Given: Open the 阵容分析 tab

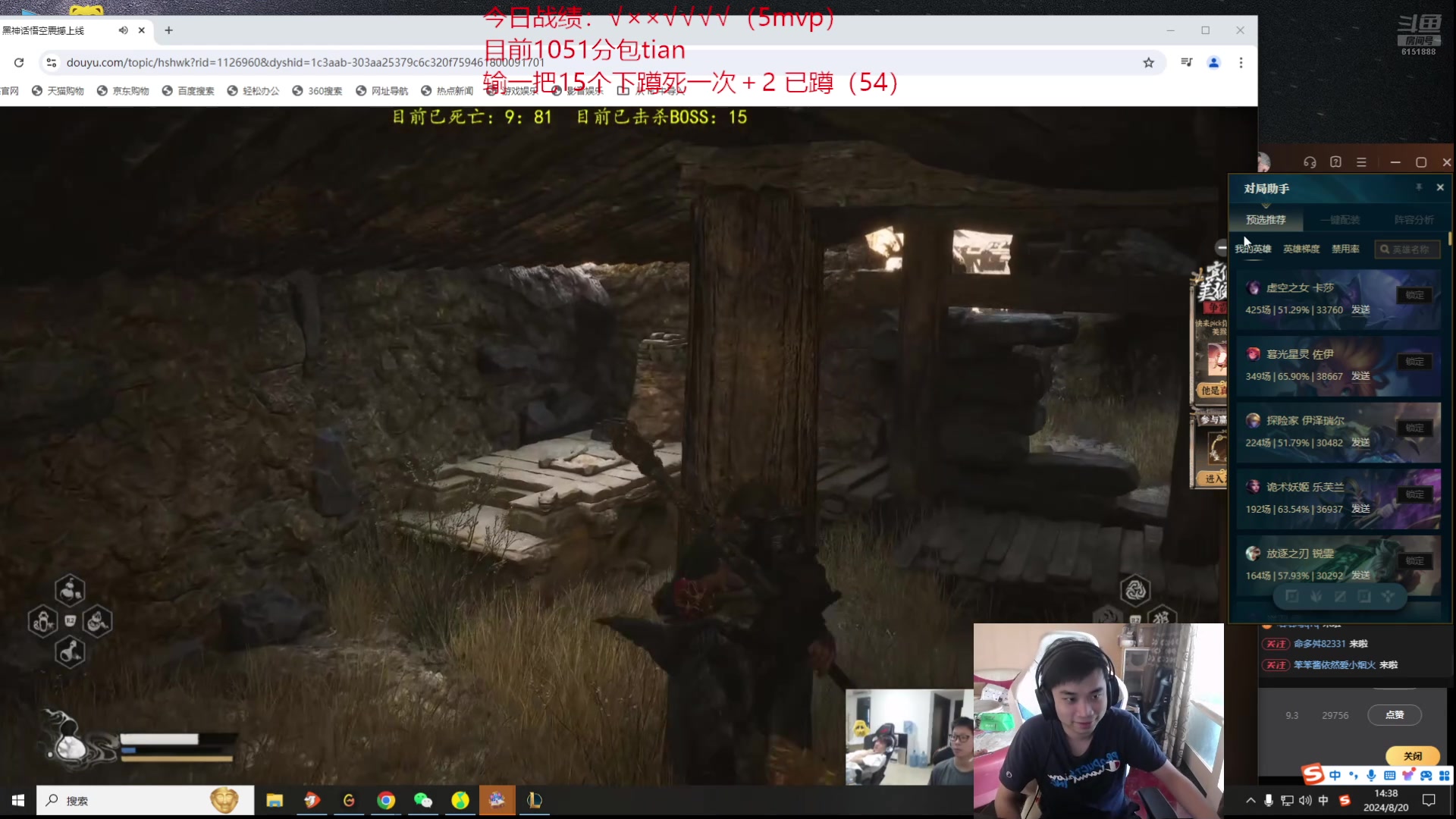Looking at the screenshot, I should click(x=1414, y=220).
